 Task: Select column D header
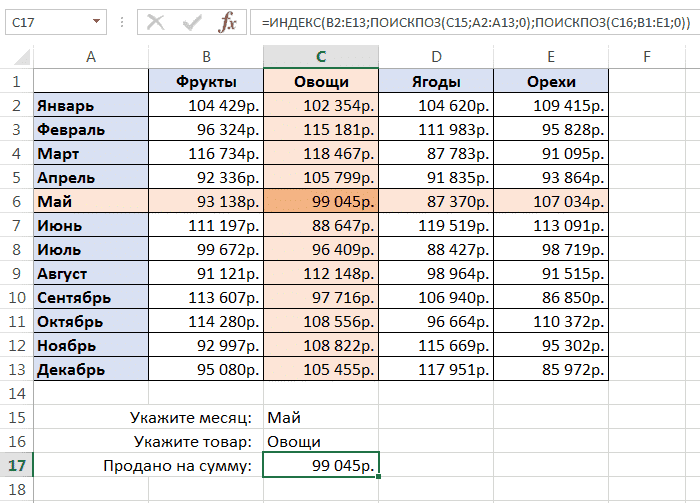pos(436,57)
